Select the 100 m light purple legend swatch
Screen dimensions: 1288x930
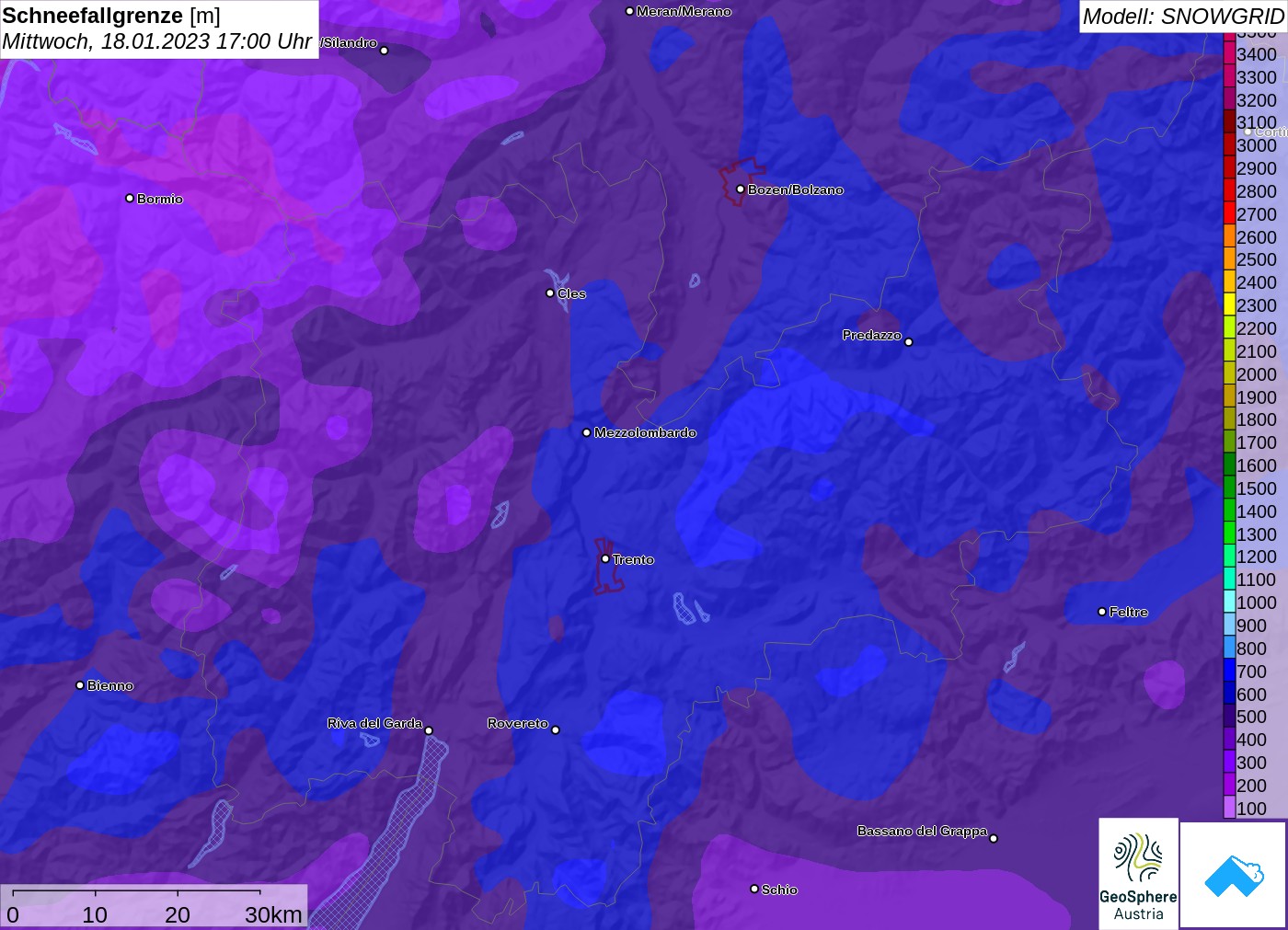point(1229,809)
